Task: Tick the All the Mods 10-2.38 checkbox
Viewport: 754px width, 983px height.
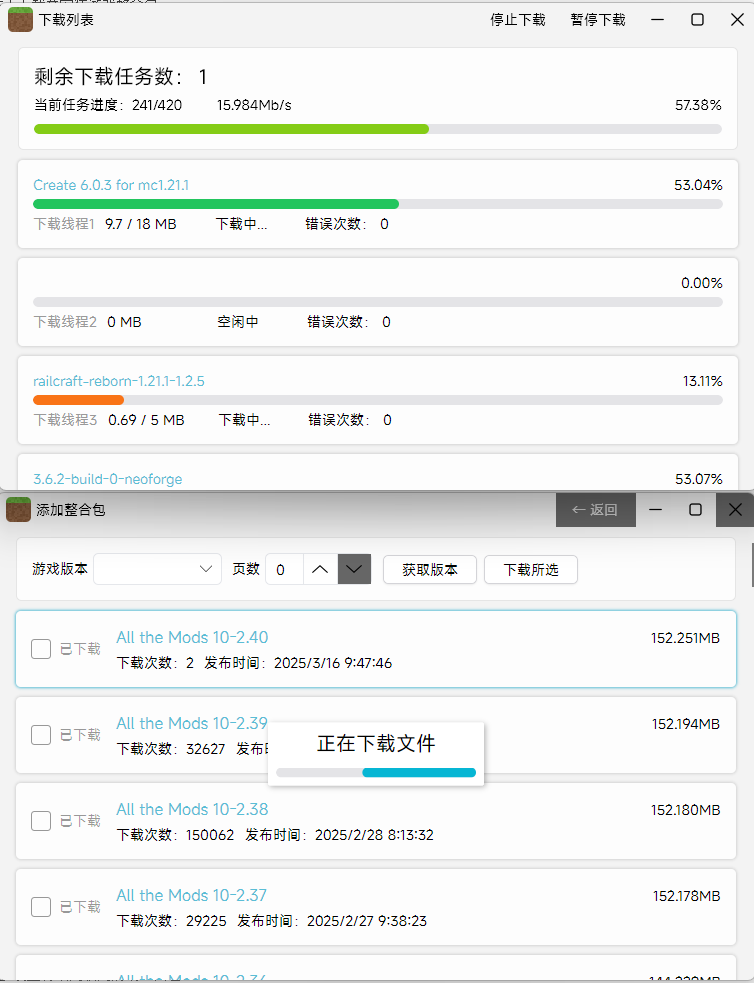Action: tap(41, 821)
